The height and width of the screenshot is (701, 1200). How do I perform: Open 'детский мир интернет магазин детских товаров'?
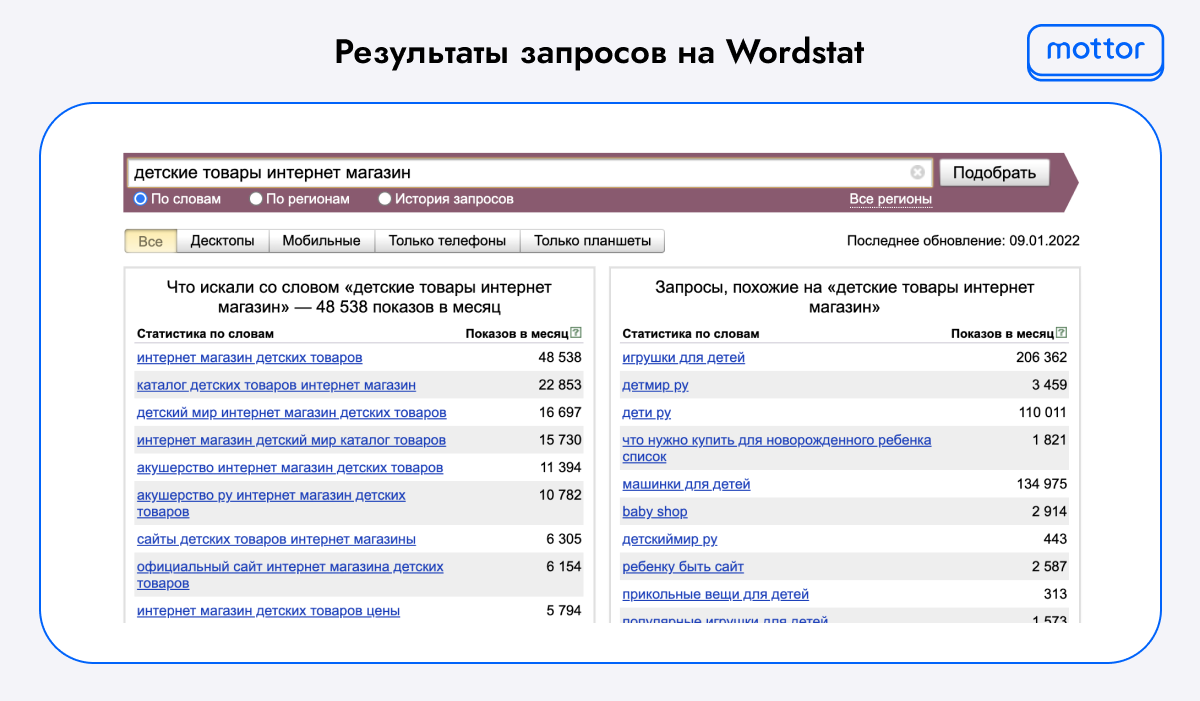click(292, 413)
